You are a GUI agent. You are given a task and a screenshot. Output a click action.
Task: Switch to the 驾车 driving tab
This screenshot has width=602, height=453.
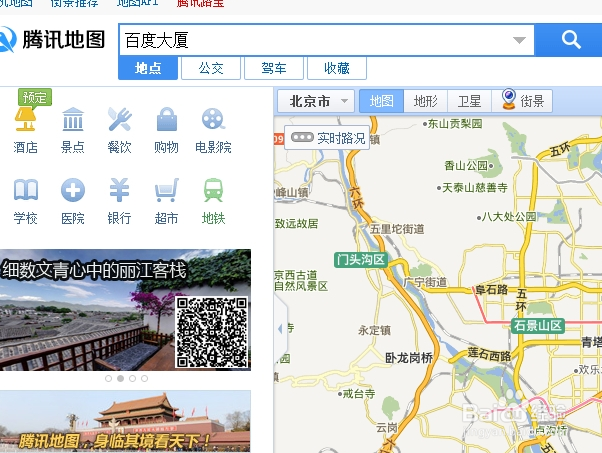point(274,68)
